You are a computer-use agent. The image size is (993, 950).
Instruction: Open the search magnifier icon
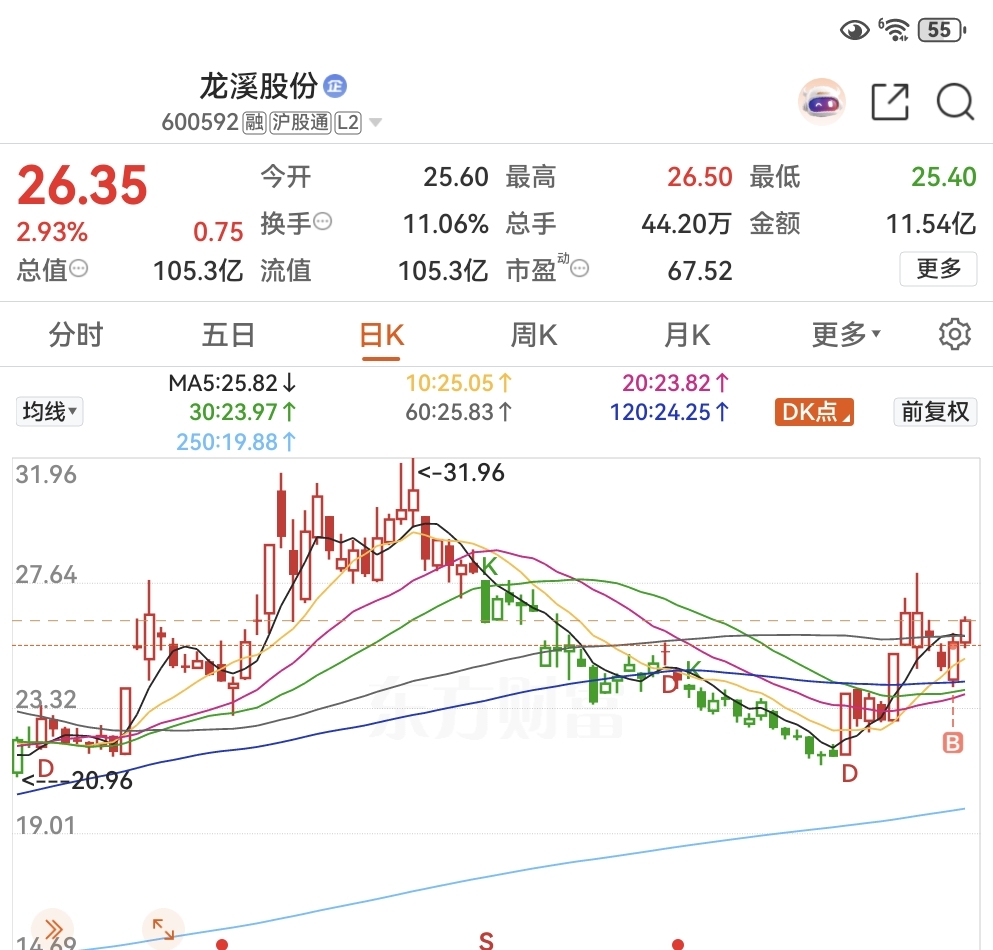point(955,101)
